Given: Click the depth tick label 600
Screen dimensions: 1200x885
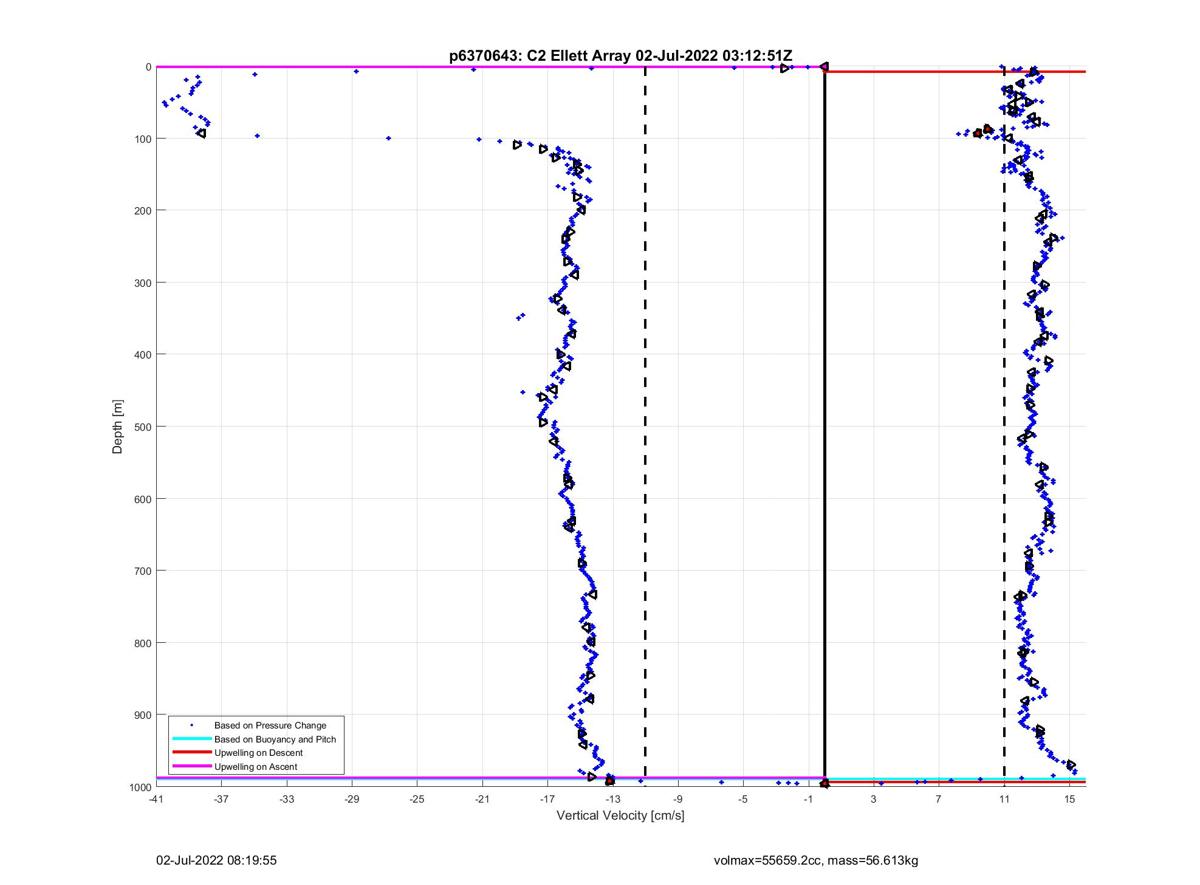Looking at the screenshot, I should click(141, 499).
